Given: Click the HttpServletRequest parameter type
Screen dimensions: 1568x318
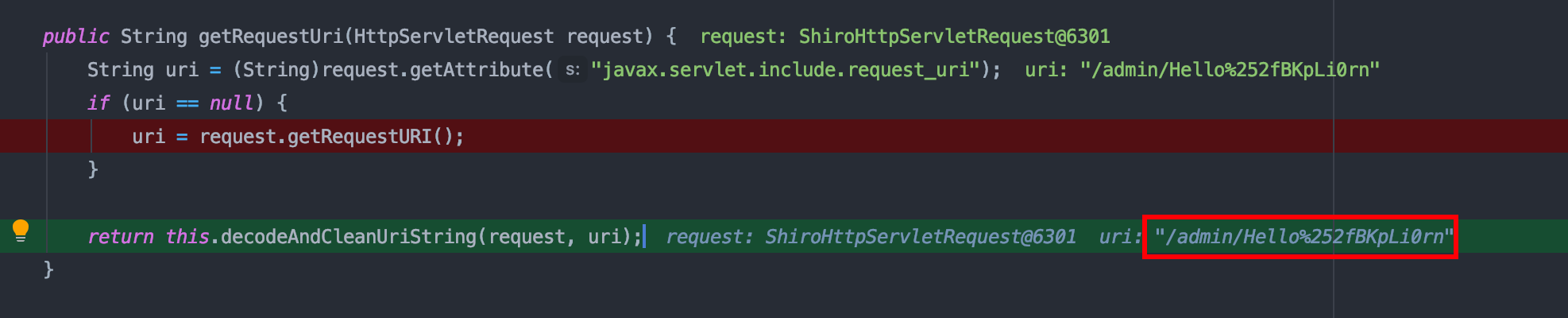Looking at the screenshot, I should point(454,37).
